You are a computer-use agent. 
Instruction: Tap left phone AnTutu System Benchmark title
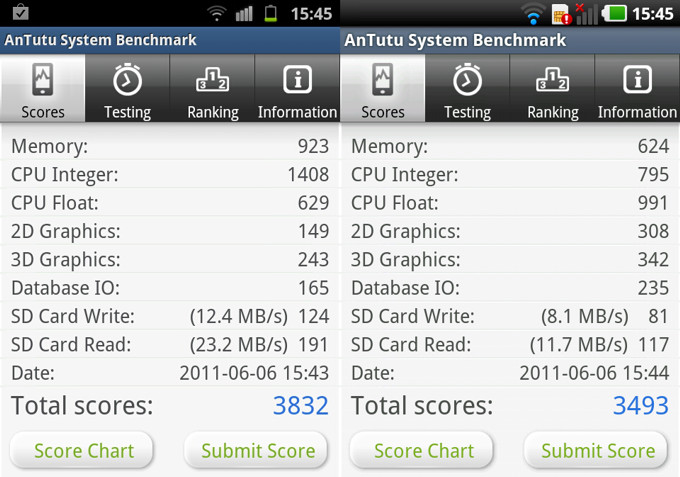point(100,40)
